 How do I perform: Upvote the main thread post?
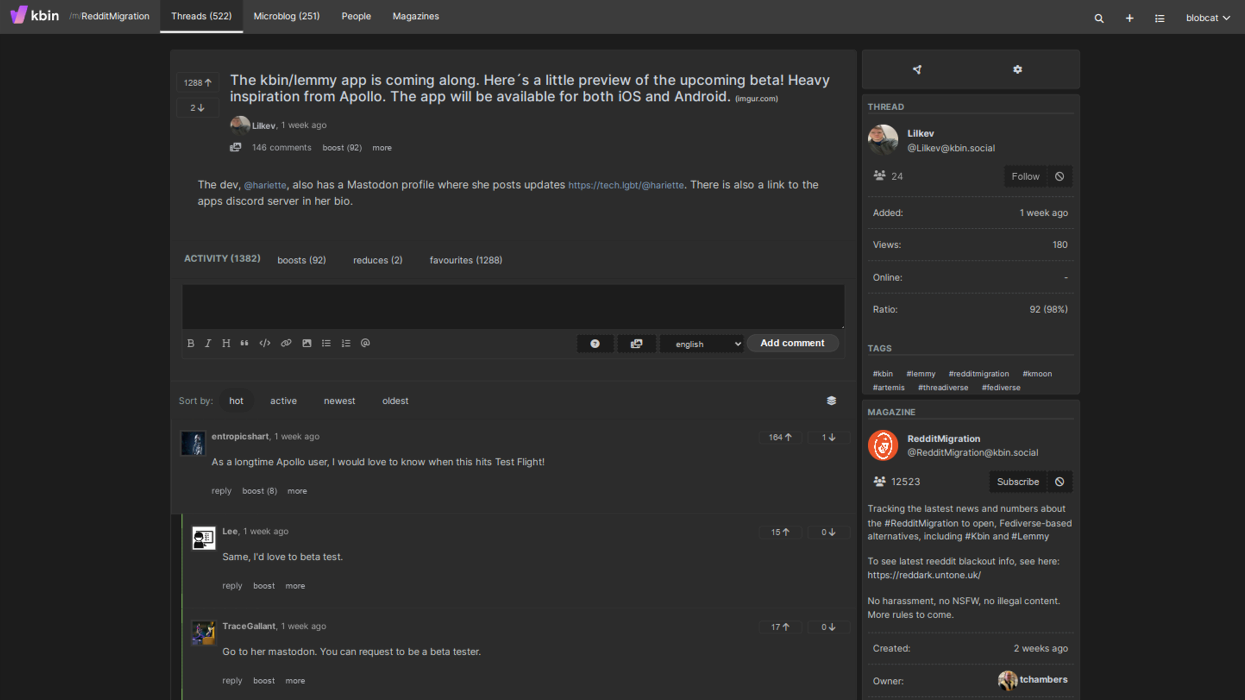click(x=198, y=83)
